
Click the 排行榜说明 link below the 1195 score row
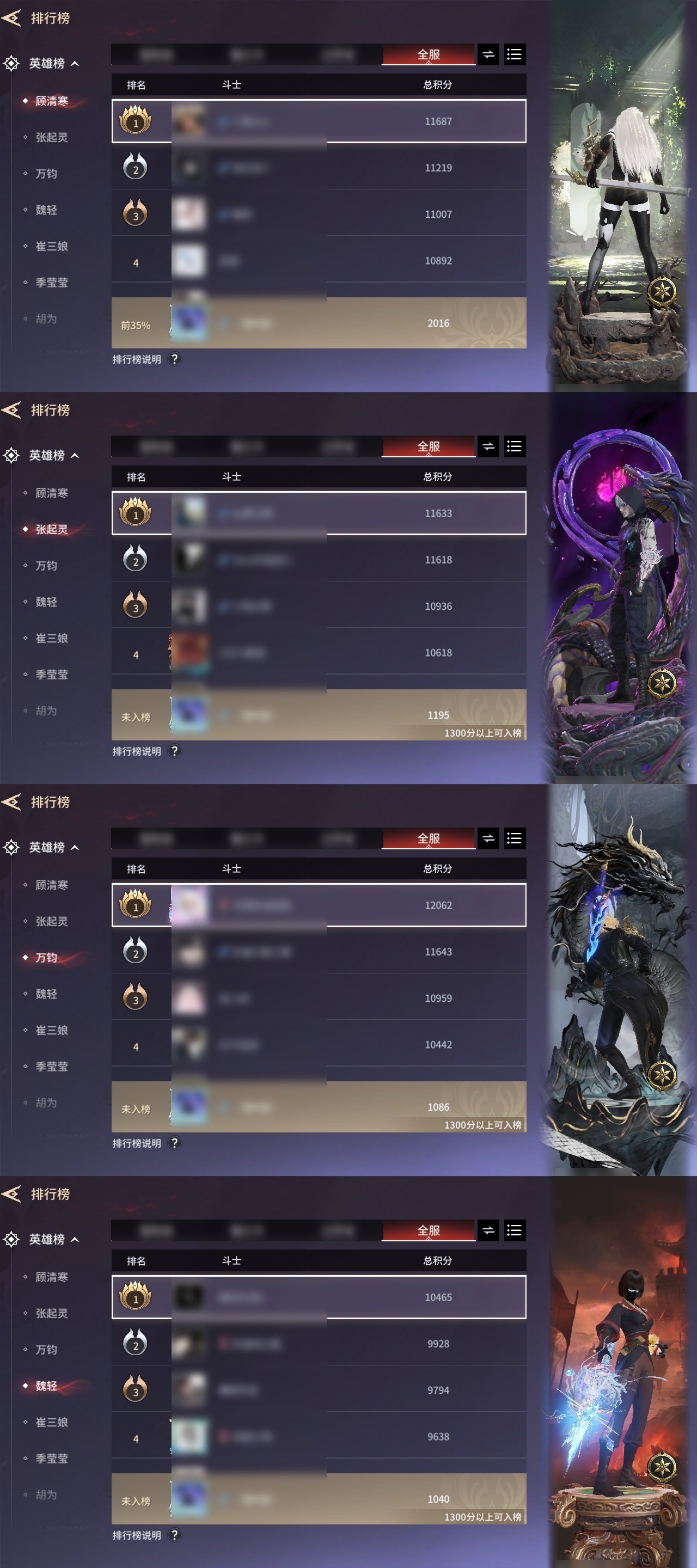click(137, 751)
